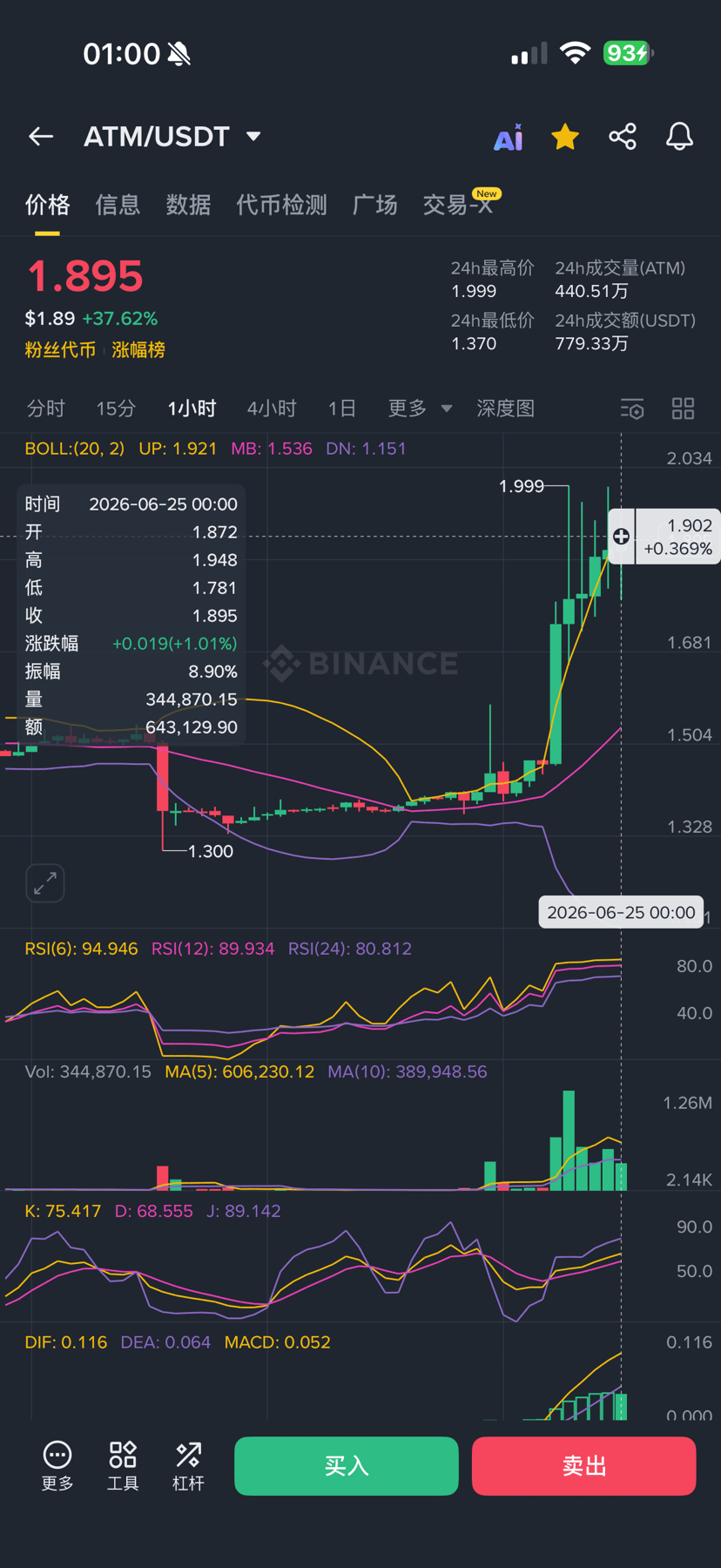Open the 深度图 depth chart
This screenshot has width=721, height=1568.
click(x=505, y=409)
